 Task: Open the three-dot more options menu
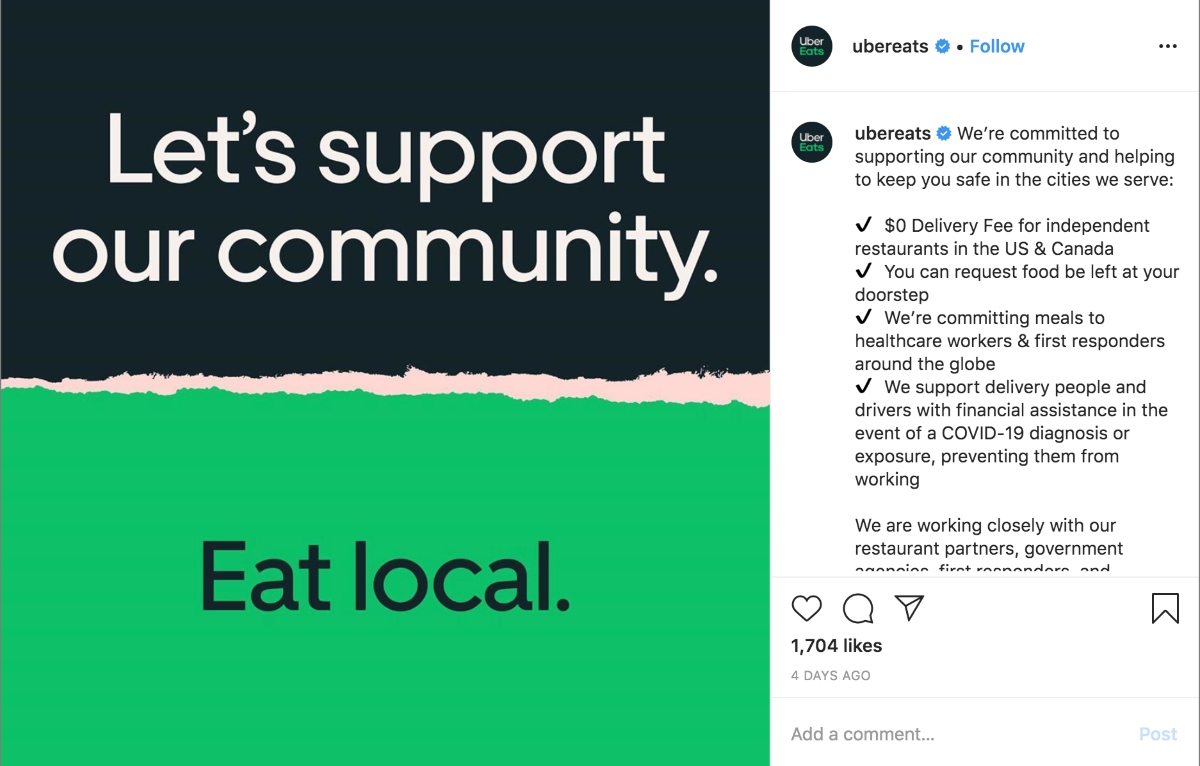(x=1167, y=46)
